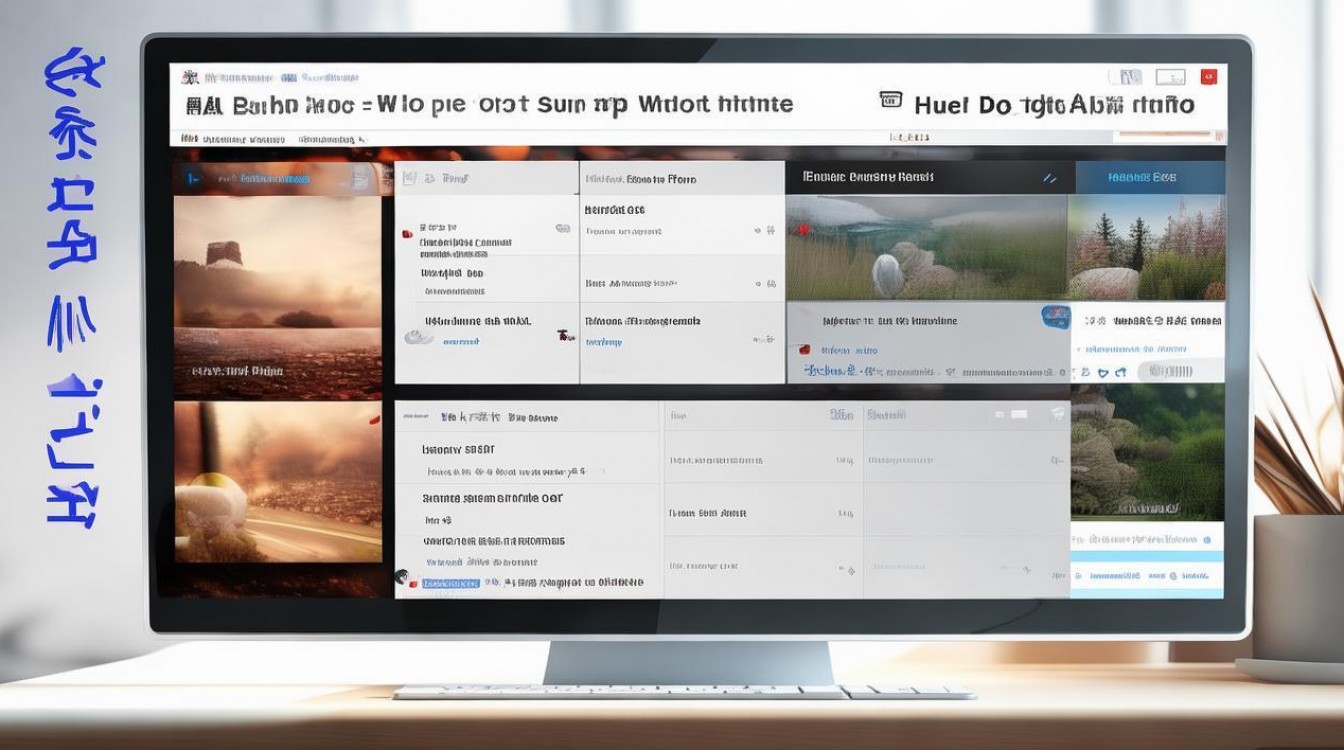Click the red dot icon beside the first list entry
1344x750 pixels.
coord(407,233)
